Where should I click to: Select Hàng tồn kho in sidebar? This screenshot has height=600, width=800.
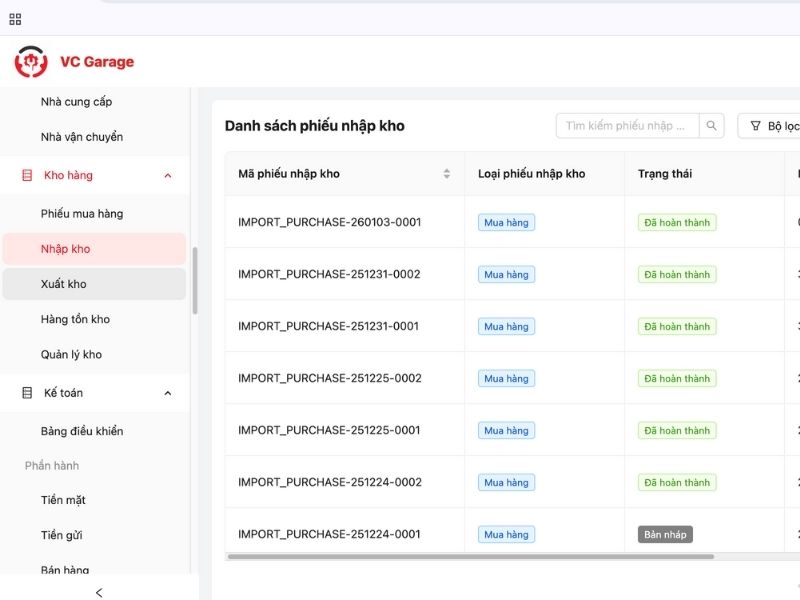point(75,319)
